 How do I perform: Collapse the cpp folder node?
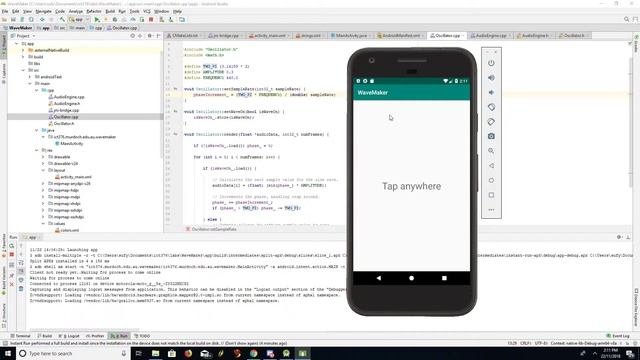(x=36, y=90)
